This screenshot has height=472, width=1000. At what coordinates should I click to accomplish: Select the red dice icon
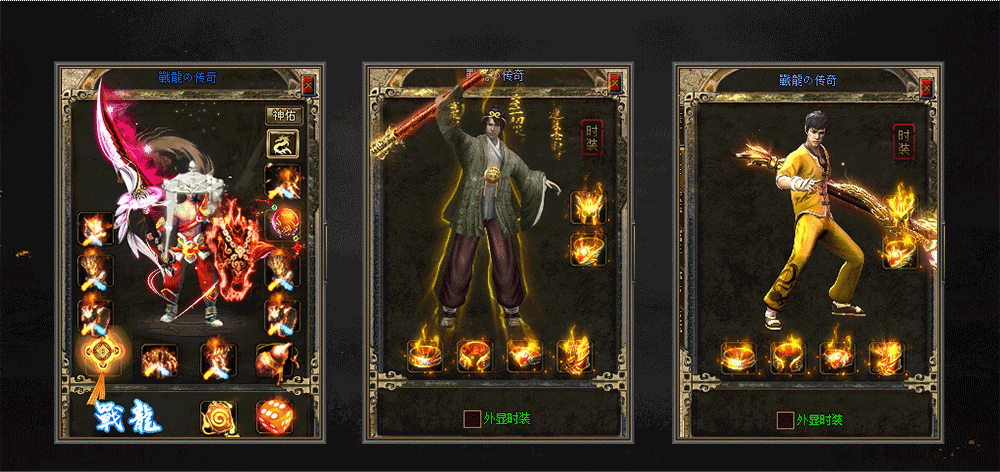tap(274, 417)
